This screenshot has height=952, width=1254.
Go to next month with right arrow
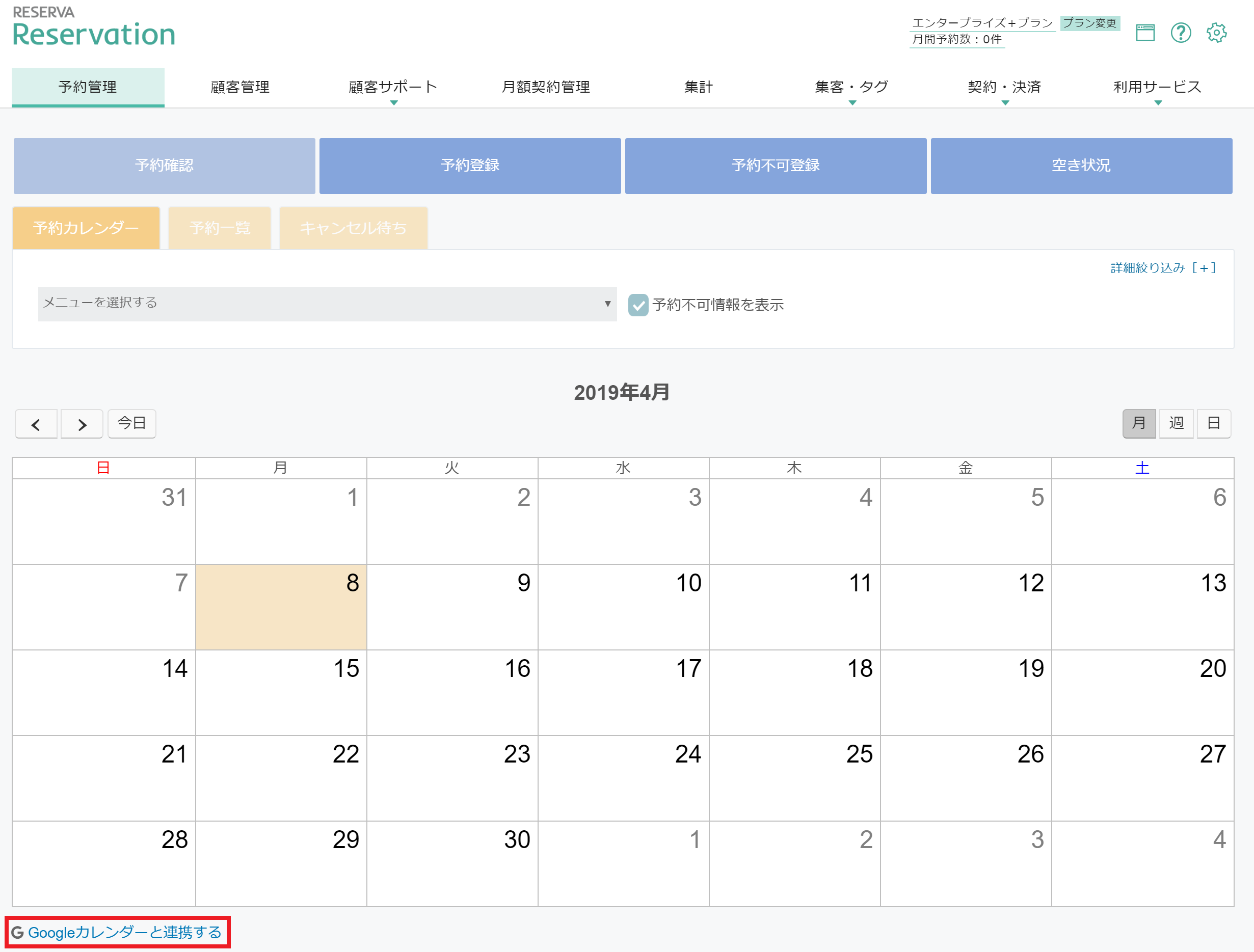82,424
